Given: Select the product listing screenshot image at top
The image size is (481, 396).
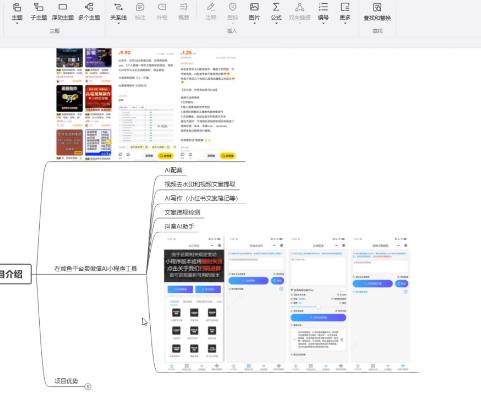Looking at the screenshot, I should point(147,104).
